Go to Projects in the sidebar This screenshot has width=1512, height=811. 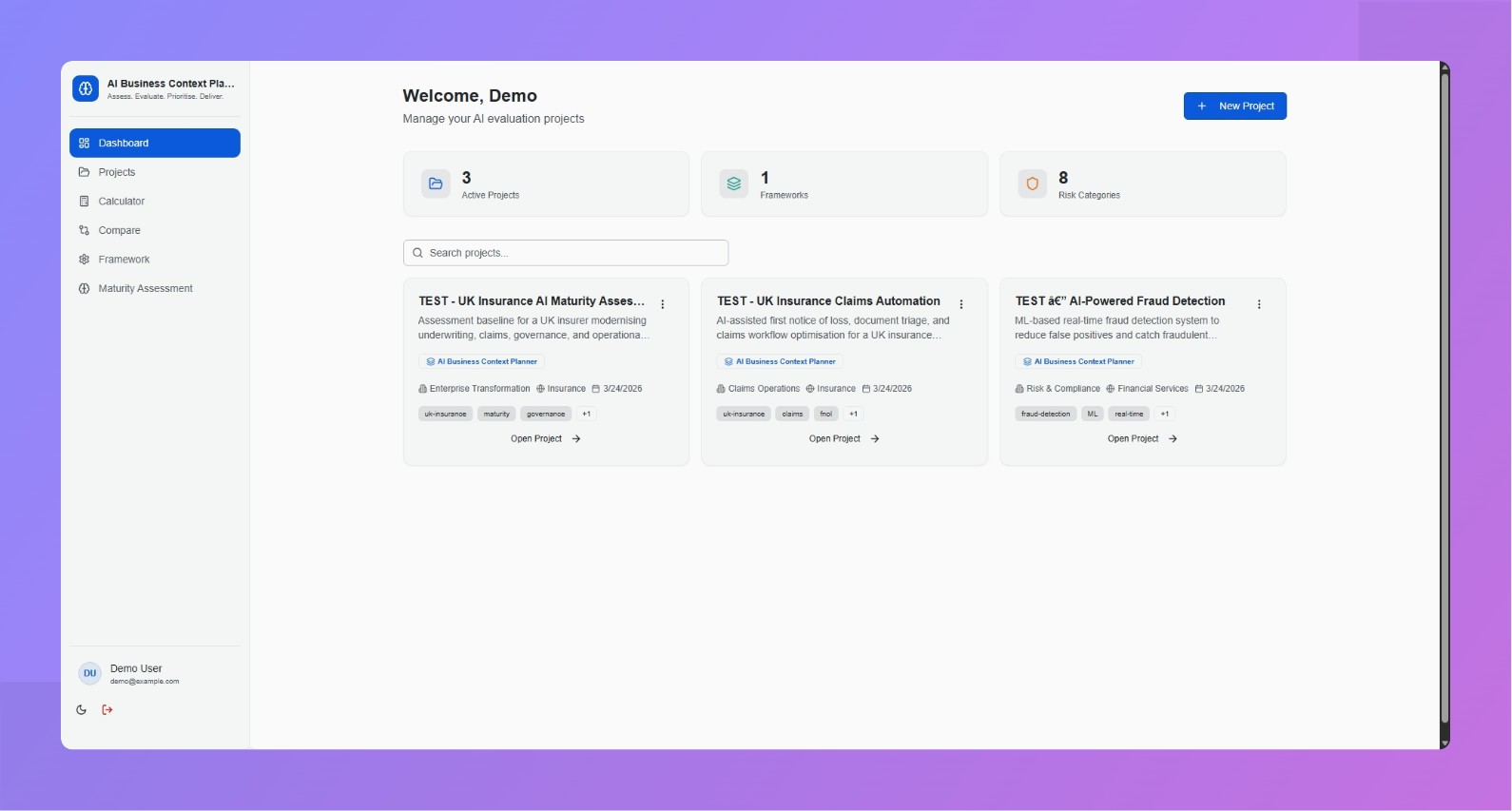155,172
